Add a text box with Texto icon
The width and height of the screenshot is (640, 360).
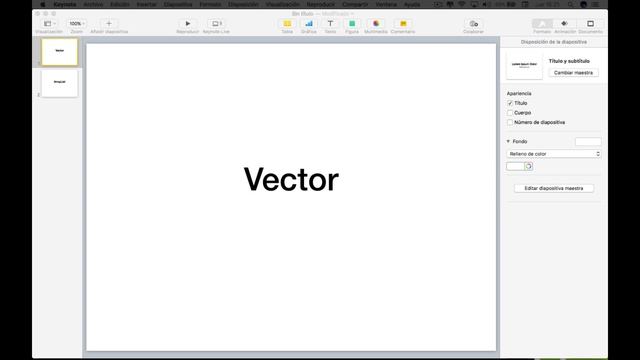(x=330, y=24)
